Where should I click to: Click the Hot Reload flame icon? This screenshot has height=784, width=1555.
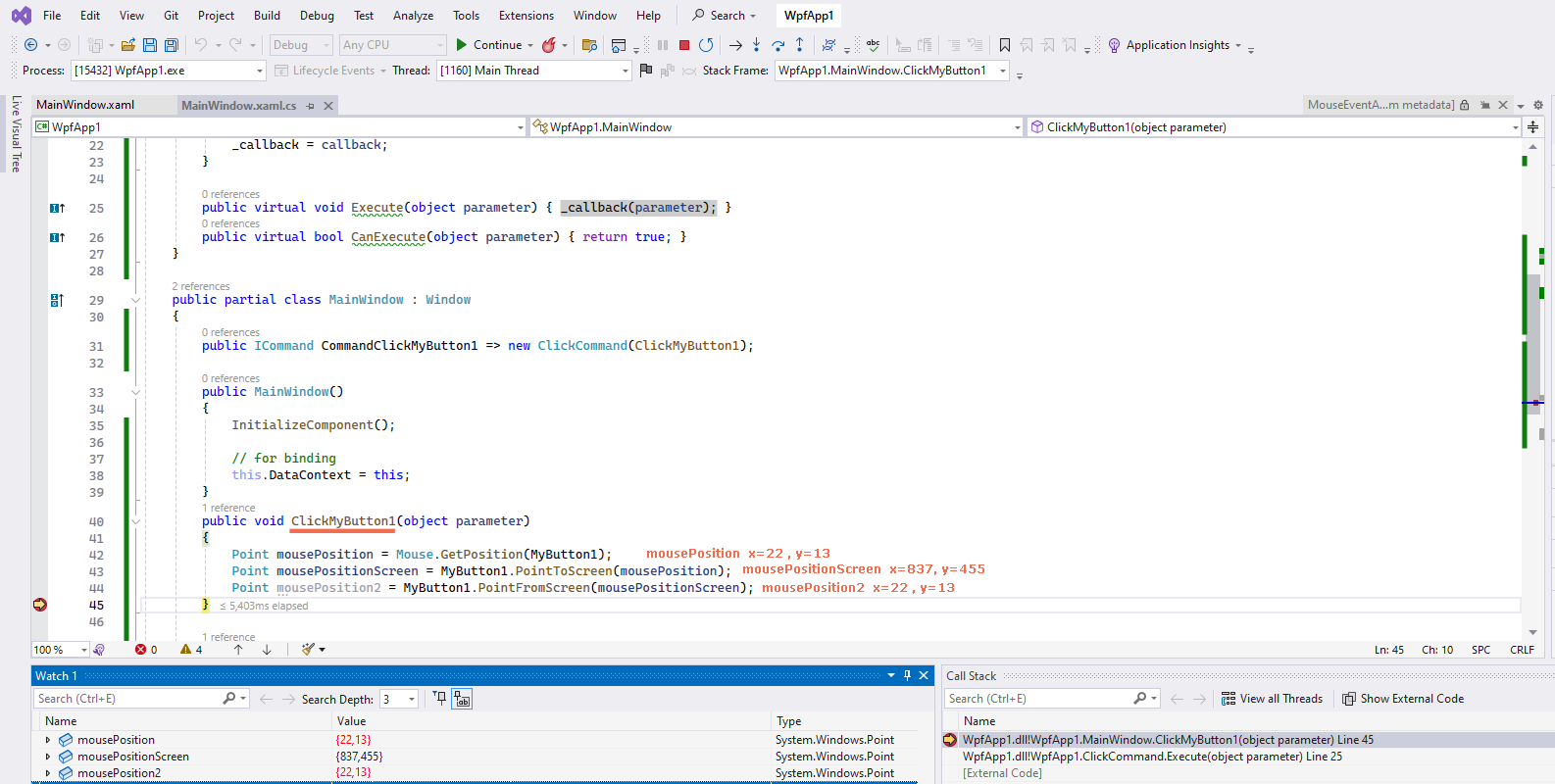[549, 45]
